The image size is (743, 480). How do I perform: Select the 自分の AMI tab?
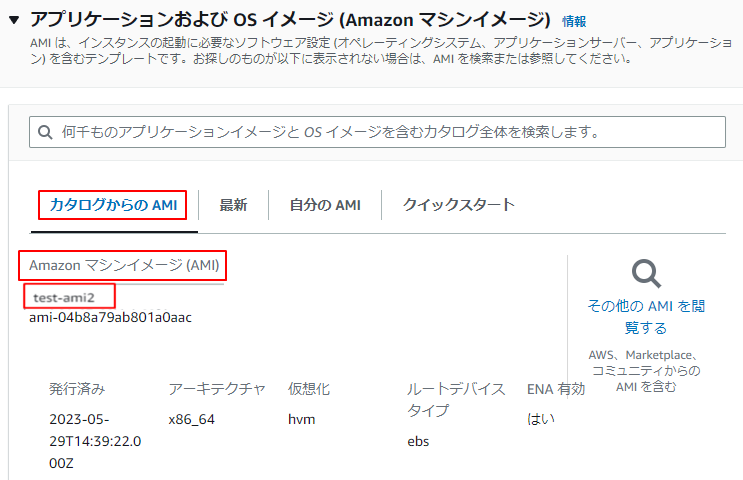[324, 205]
